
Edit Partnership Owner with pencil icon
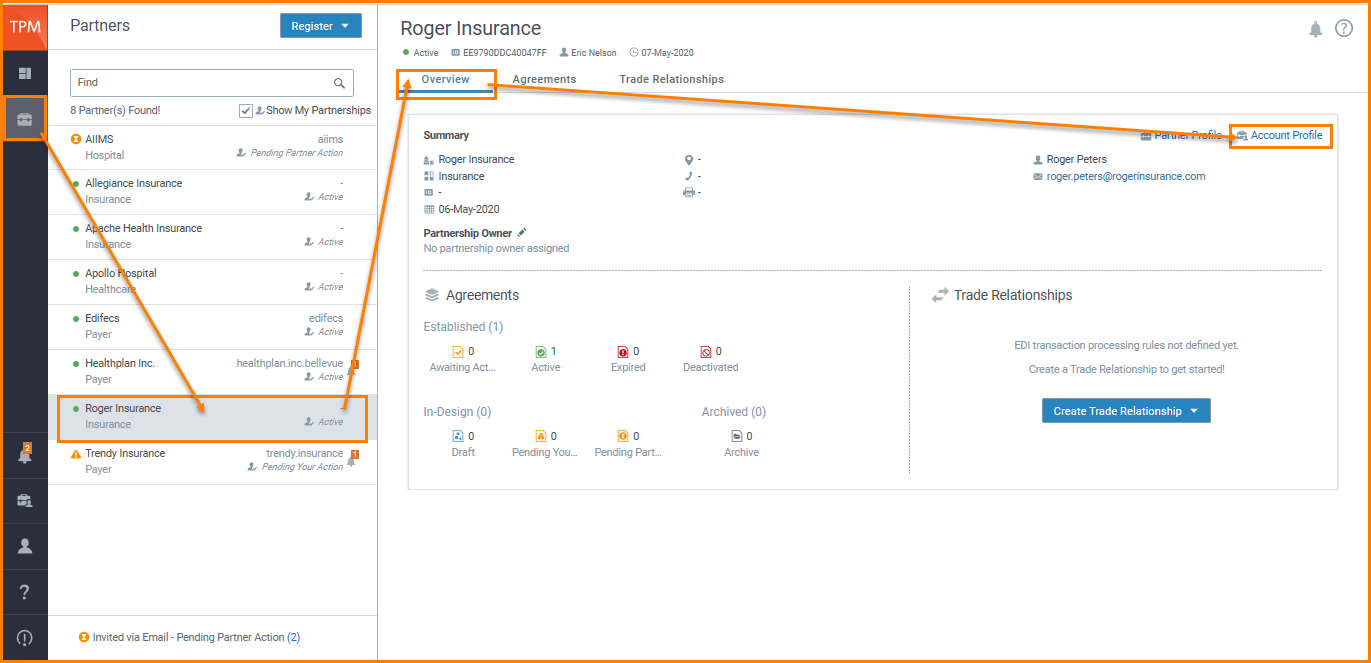coord(522,233)
